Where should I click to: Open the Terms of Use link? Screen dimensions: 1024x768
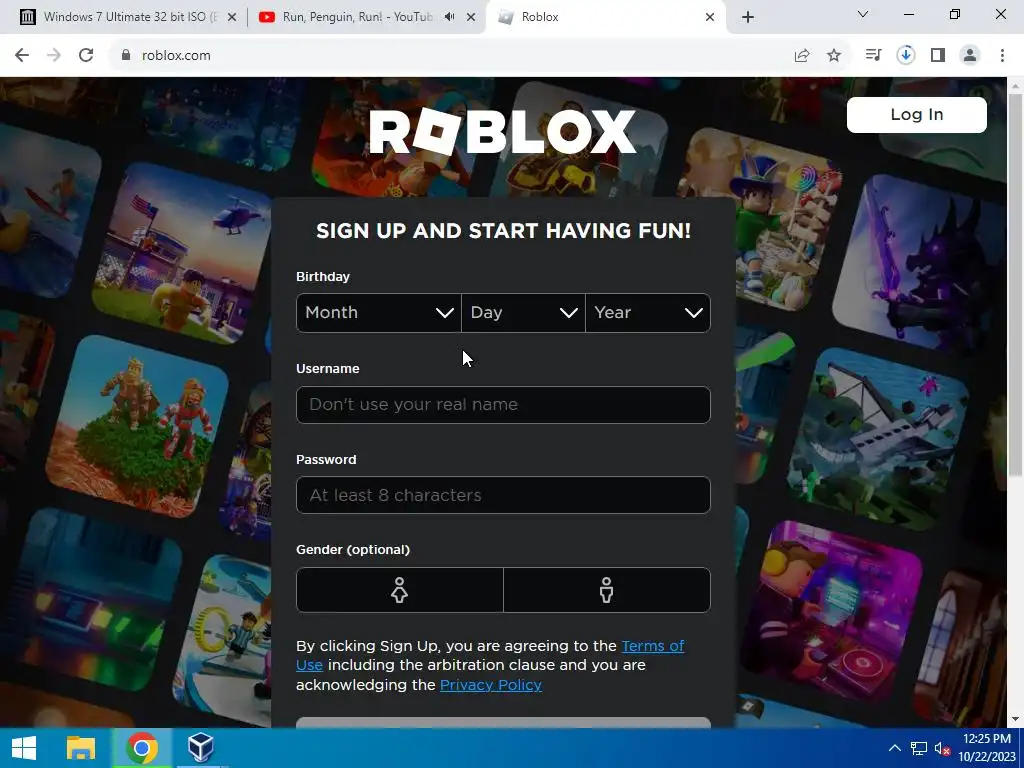(x=652, y=646)
